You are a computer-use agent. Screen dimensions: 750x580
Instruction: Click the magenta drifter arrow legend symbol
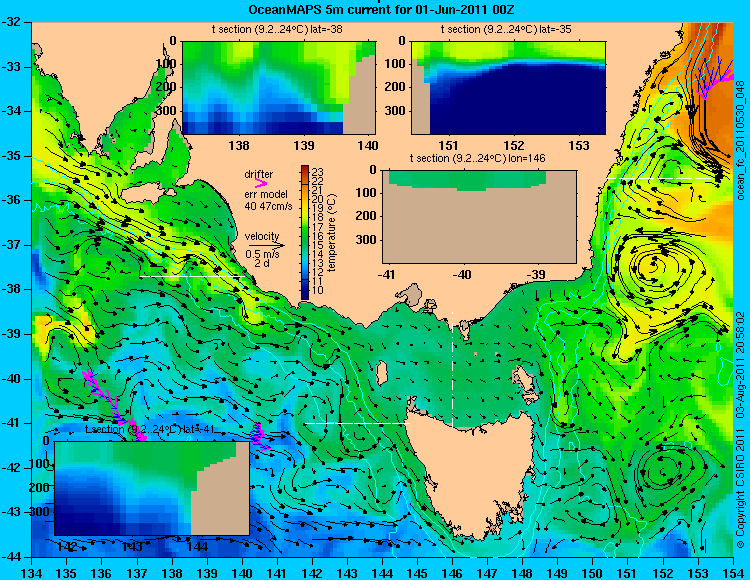click(261, 183)
